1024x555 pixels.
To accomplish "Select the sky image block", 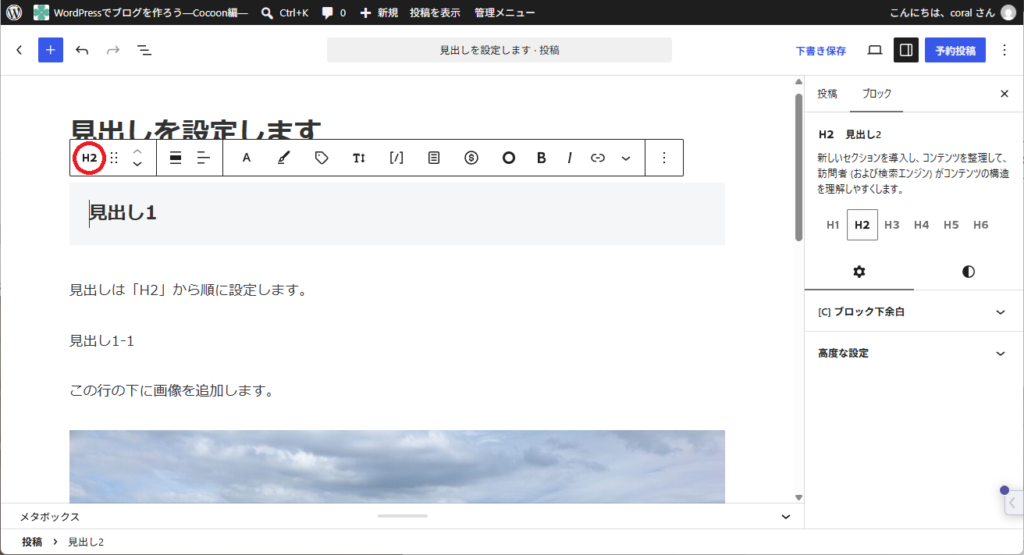I will coord(397,466).
